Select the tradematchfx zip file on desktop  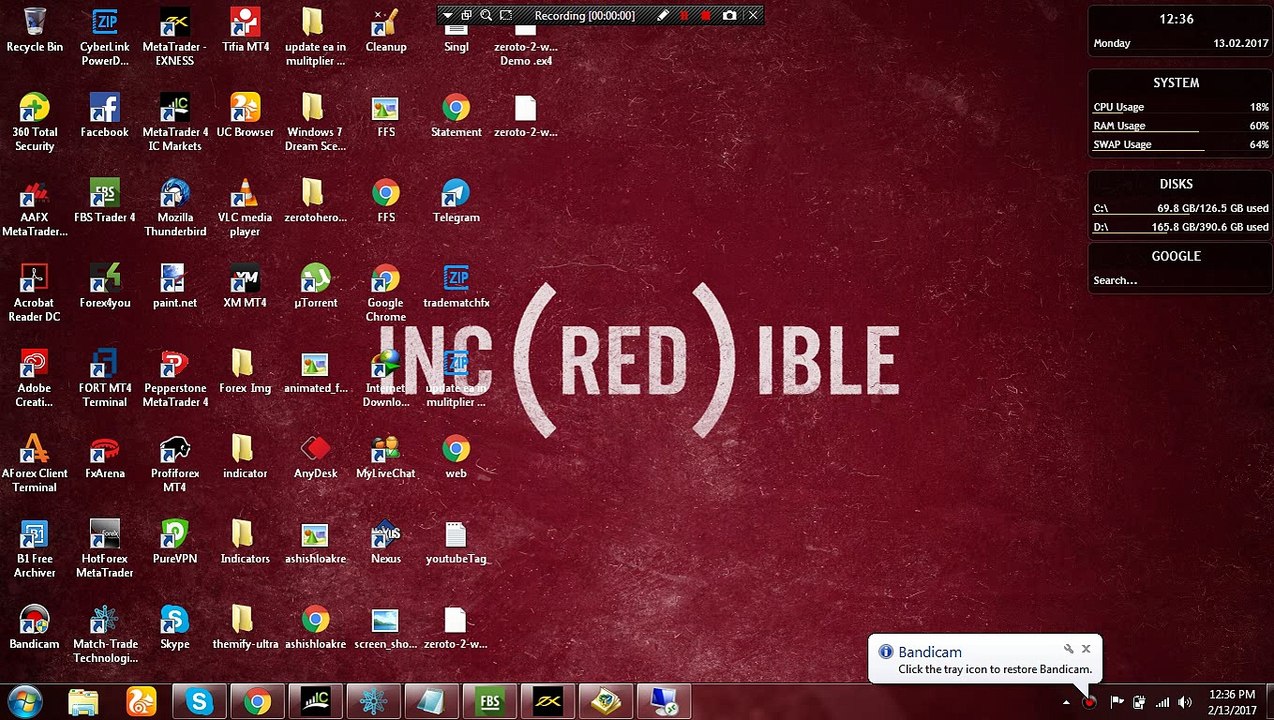[456, 287]
